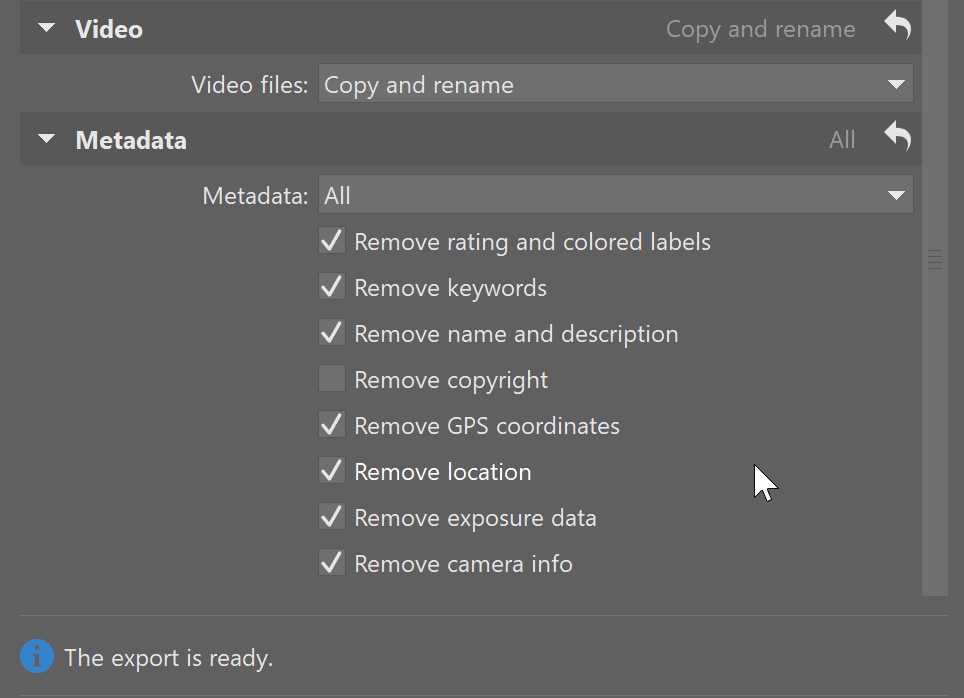Uncheck Remove exposure data

[x=332, y=517]
